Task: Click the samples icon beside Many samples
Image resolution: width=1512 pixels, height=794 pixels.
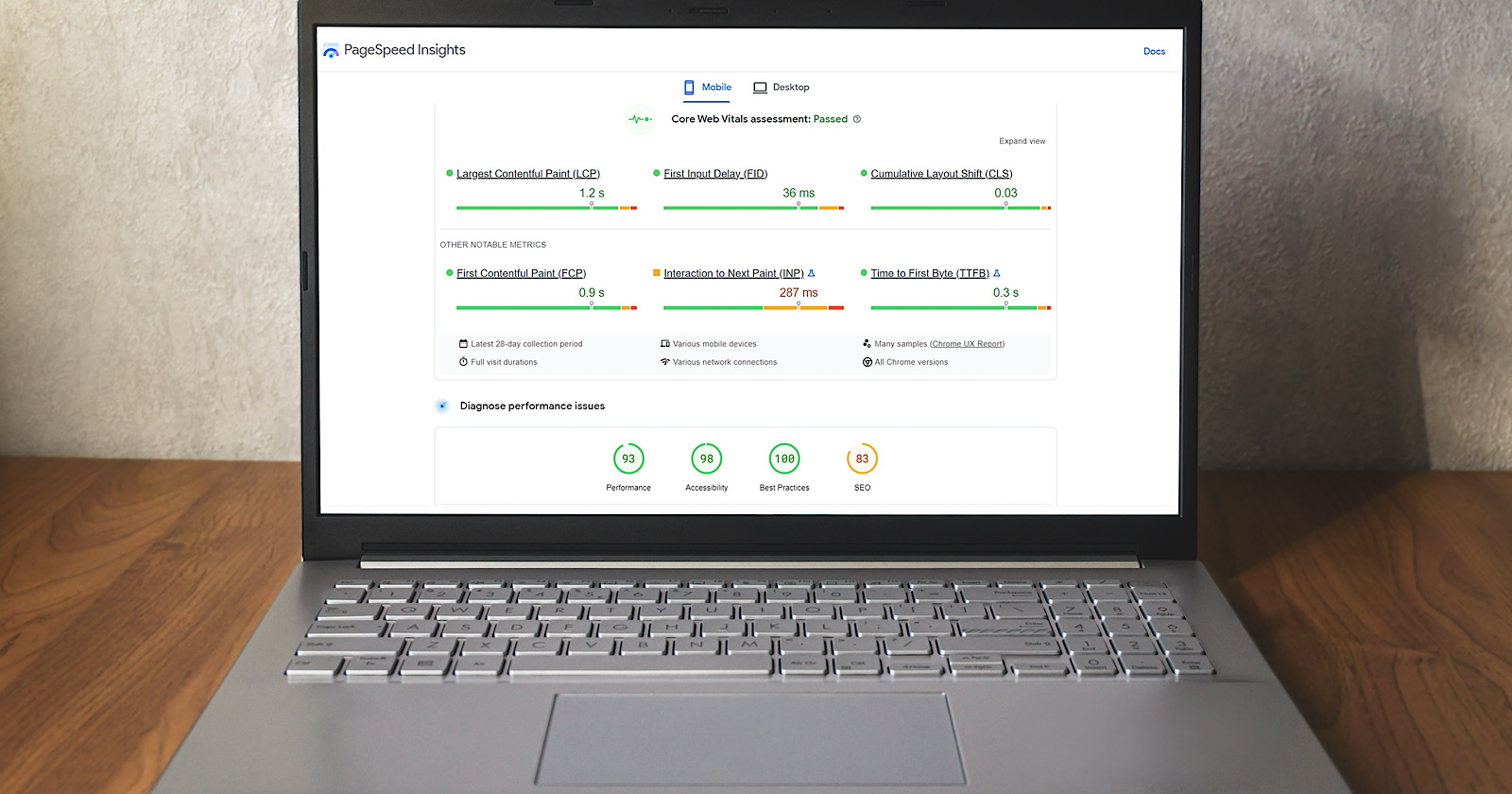Action: pos(867,343)
